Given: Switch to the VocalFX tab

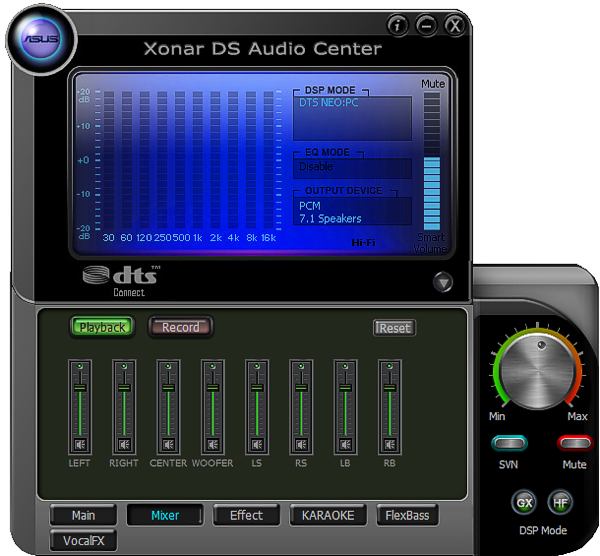Looking at the screenshot, I should pos(83,540).
